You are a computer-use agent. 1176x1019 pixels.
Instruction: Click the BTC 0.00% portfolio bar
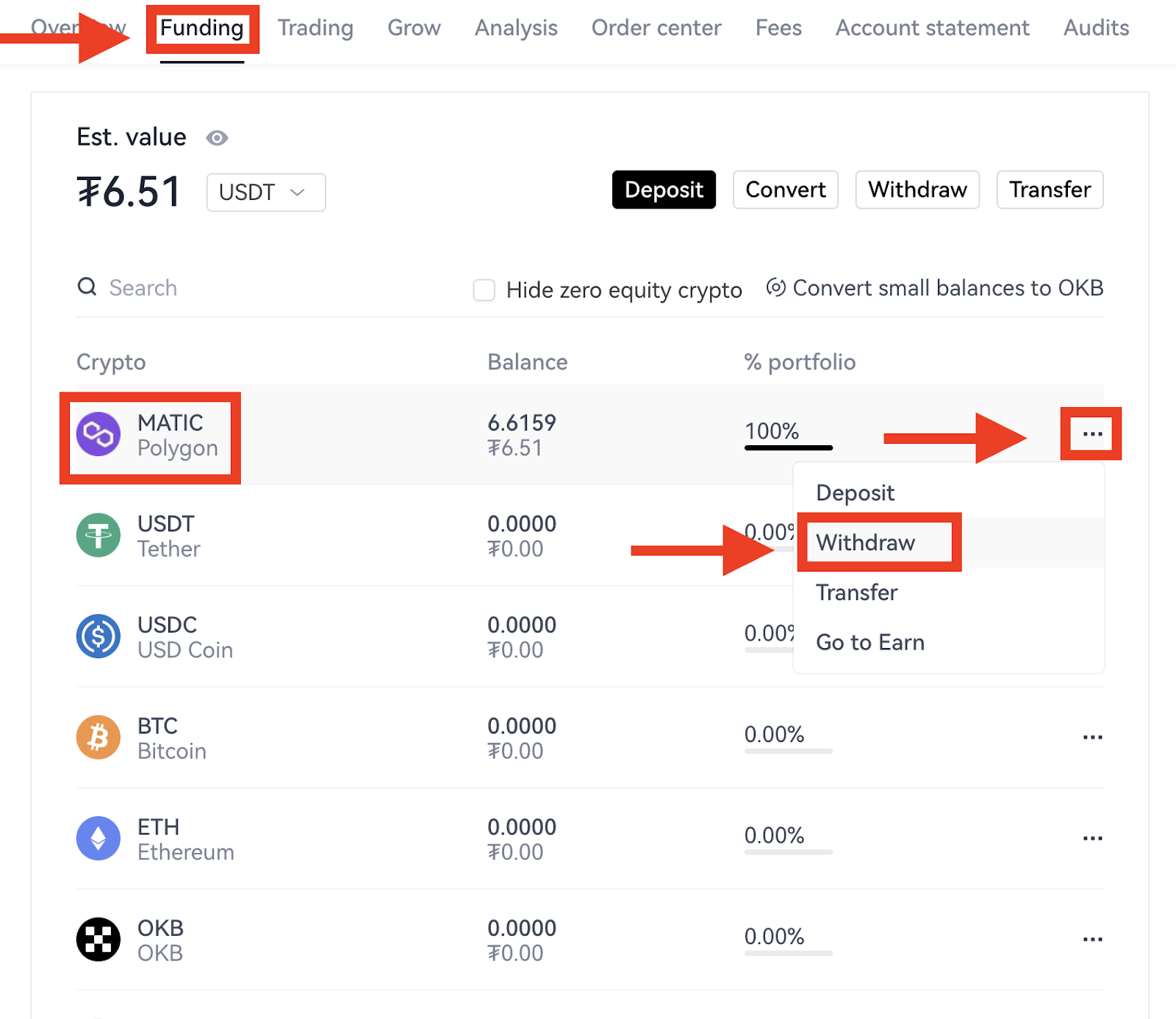(x=788, y=751)
